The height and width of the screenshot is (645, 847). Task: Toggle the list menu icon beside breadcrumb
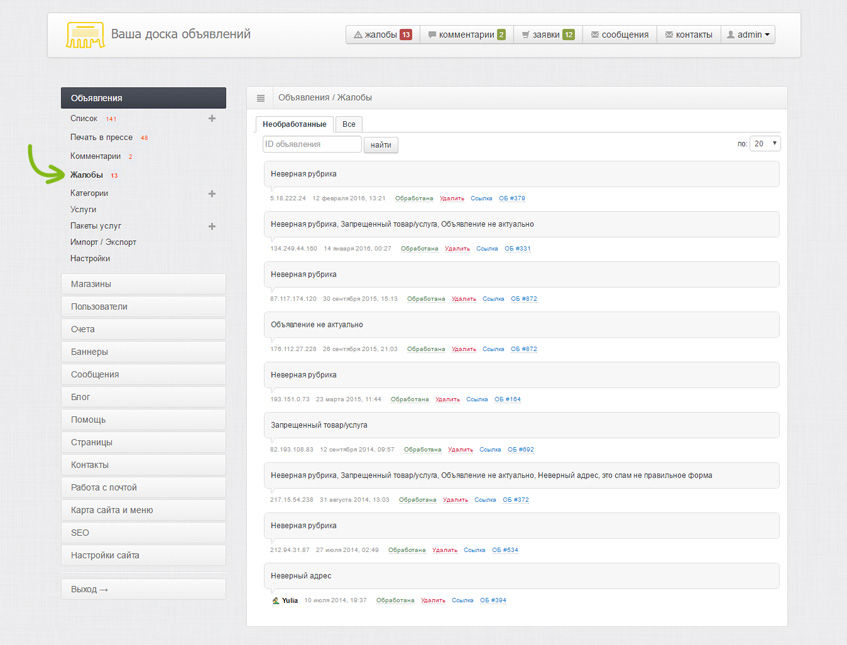coord(260,98)
